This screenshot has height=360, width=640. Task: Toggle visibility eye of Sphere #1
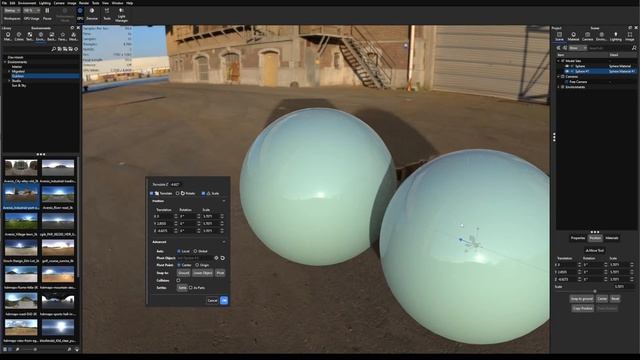567,71
